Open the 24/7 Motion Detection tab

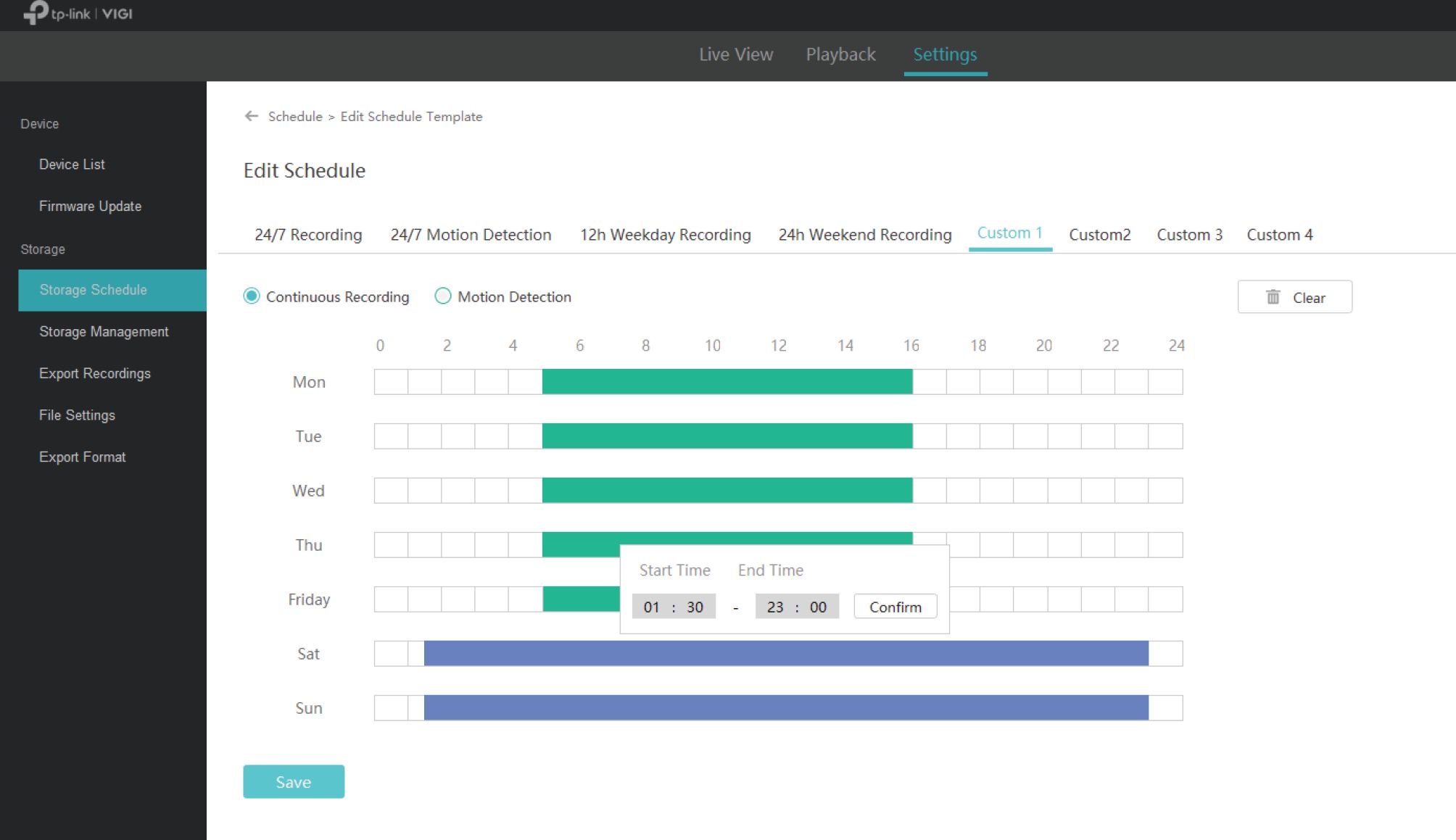pos(471,235)
